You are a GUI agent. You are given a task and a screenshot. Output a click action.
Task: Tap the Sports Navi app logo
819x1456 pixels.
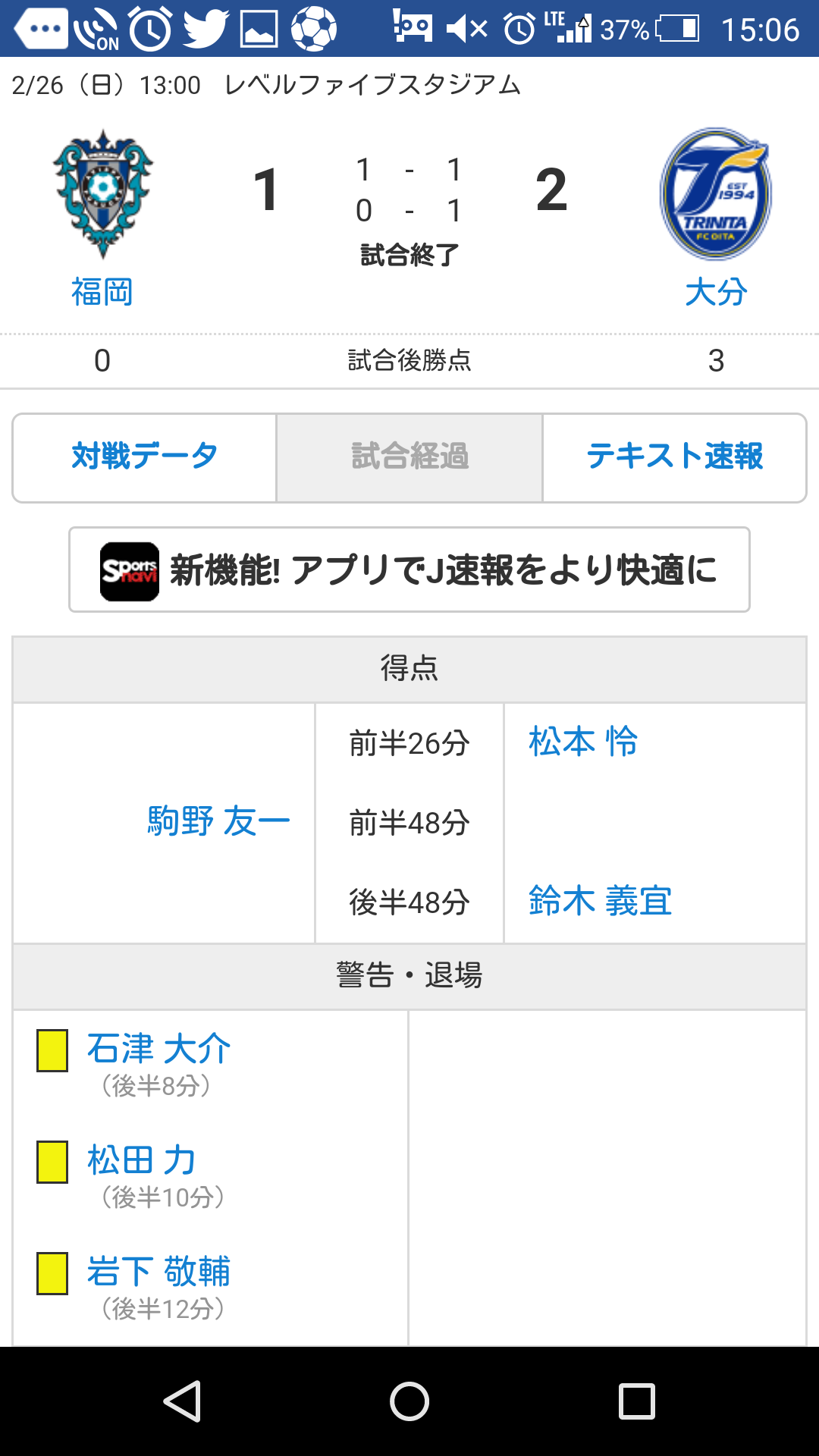pyautogui.click(x=130, y=571)
